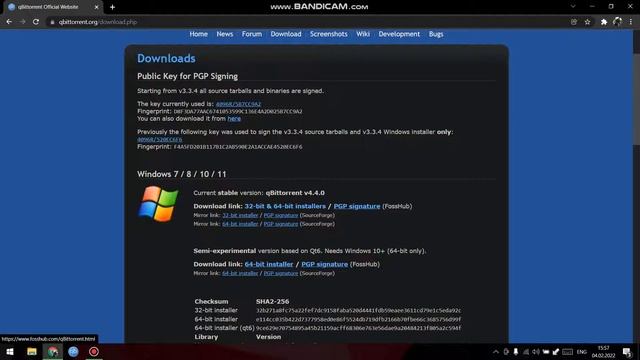Screen dimensions: 640x360
Task: Open the blue globe taskbar app
Action: click(x=73, y=352)
